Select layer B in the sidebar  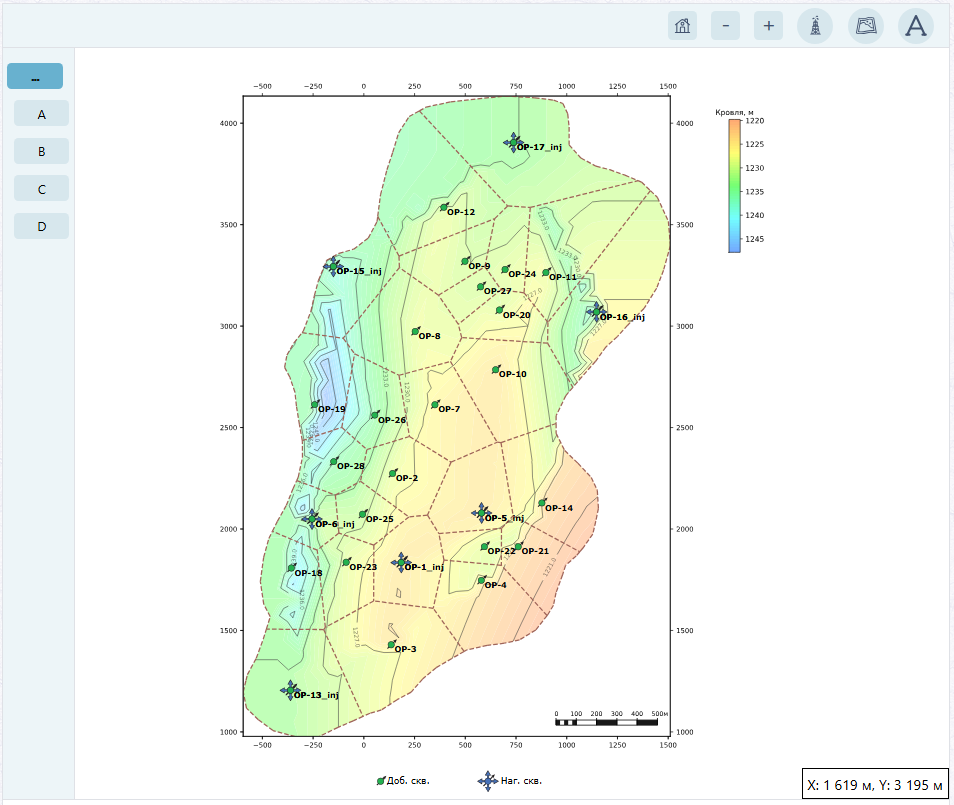point(41,152)
